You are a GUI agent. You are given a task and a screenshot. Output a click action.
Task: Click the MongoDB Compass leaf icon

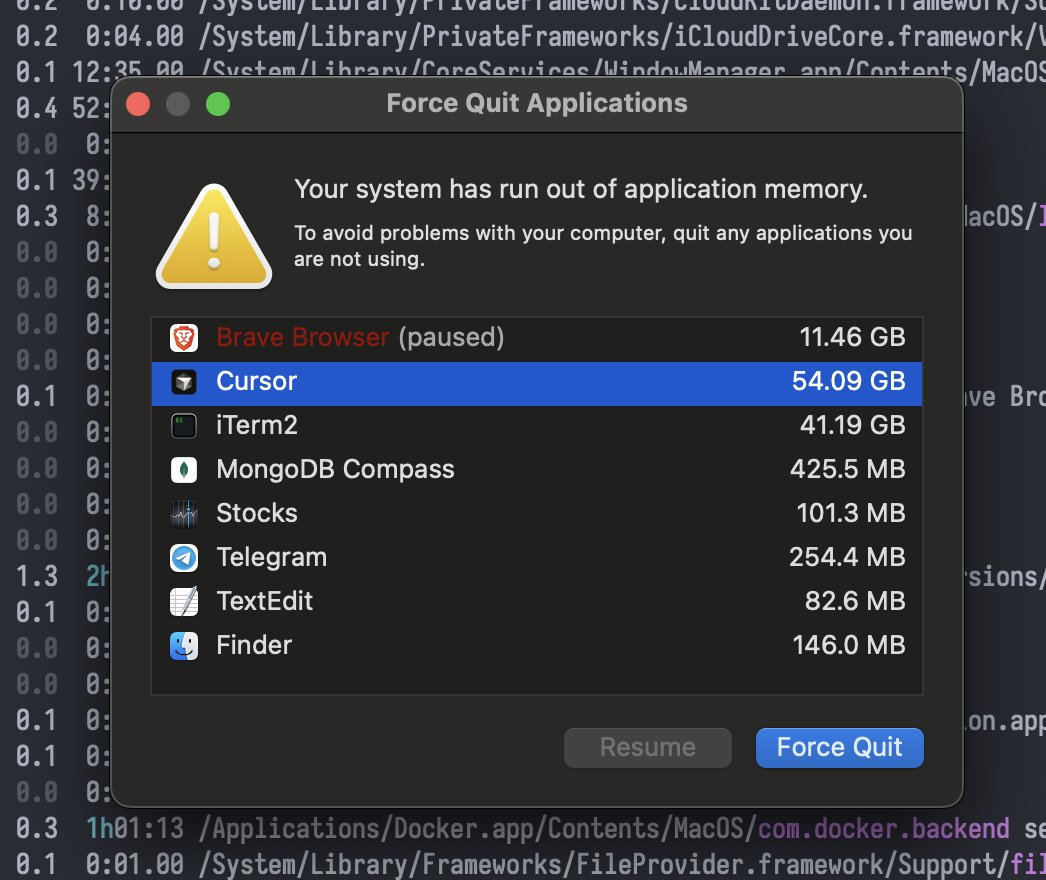tap(183, 470)
